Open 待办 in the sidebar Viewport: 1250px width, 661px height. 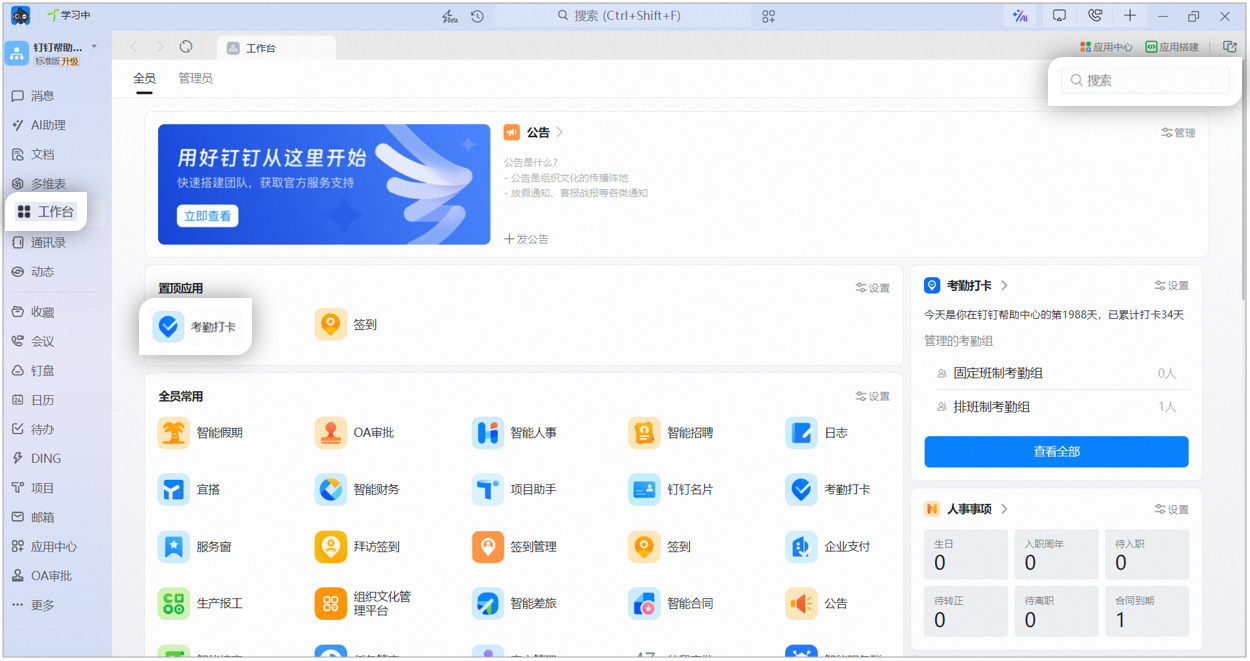[33, 429]
